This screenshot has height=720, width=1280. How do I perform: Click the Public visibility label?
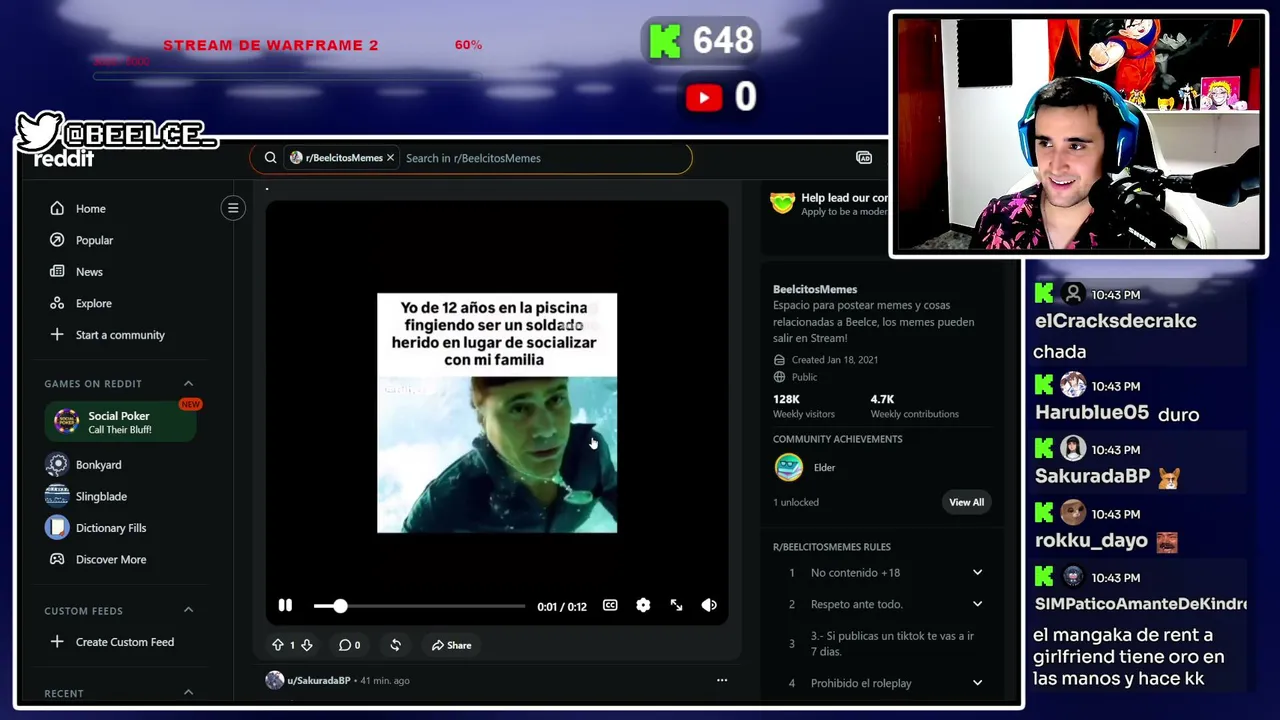[805, 377]
